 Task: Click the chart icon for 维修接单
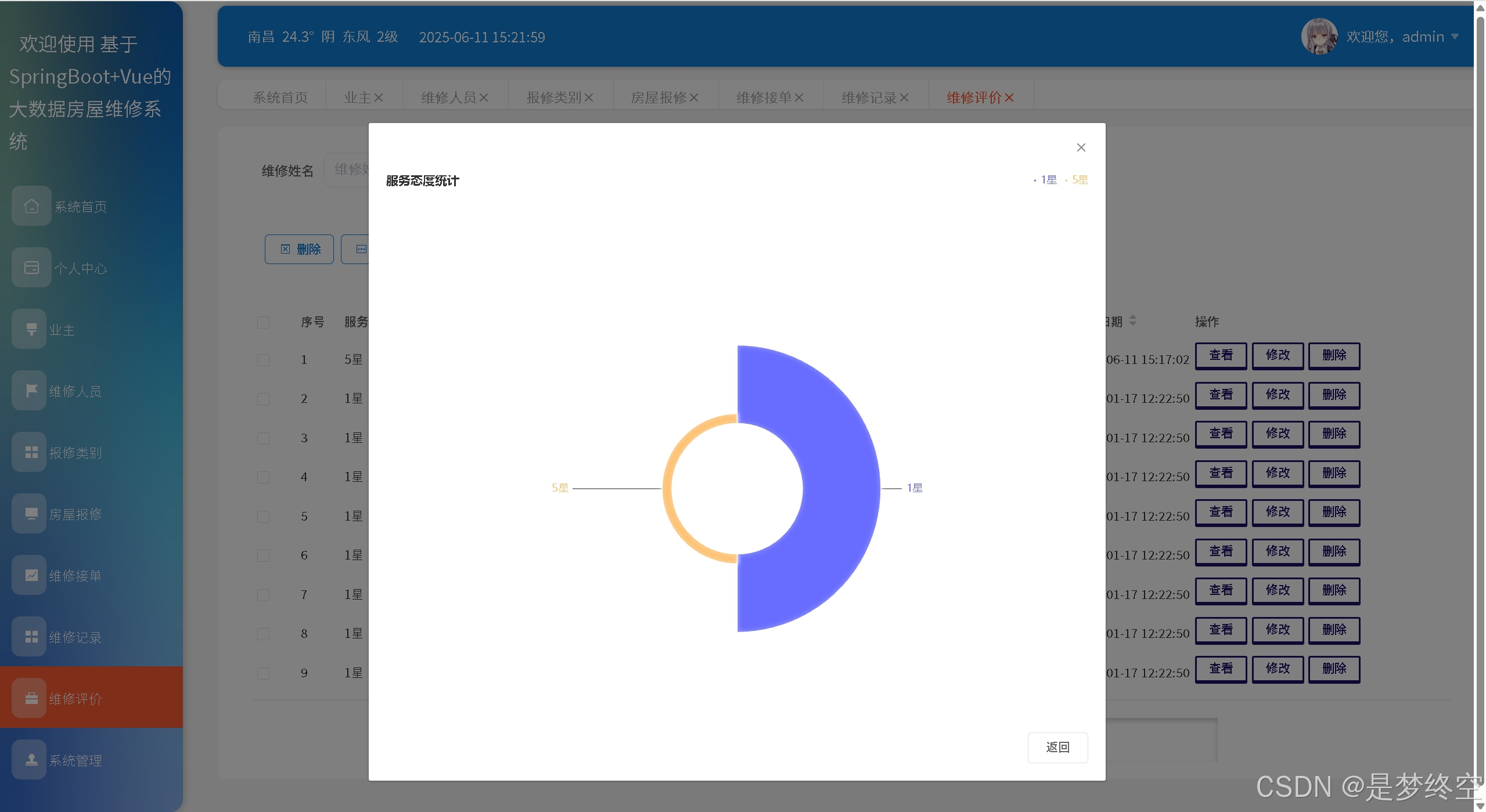click(x=31, y=575)
